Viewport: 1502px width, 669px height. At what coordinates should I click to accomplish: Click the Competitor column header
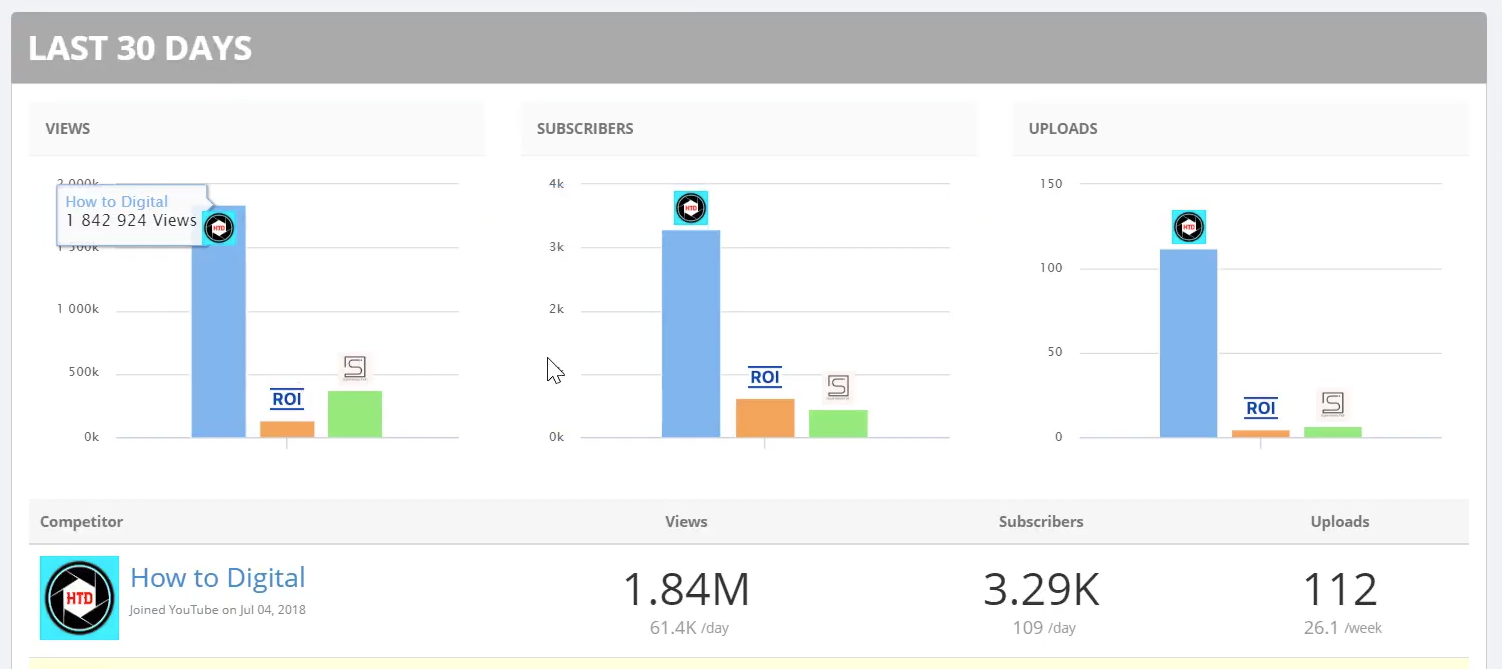82,521
